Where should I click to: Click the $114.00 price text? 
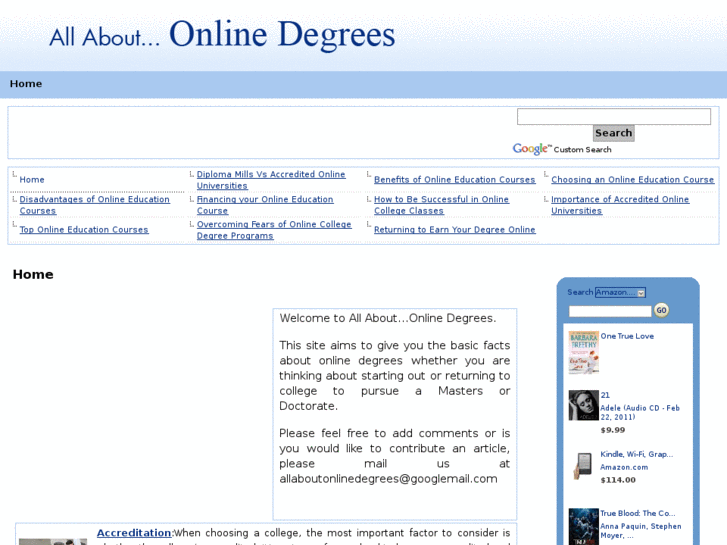coord(618,480)
